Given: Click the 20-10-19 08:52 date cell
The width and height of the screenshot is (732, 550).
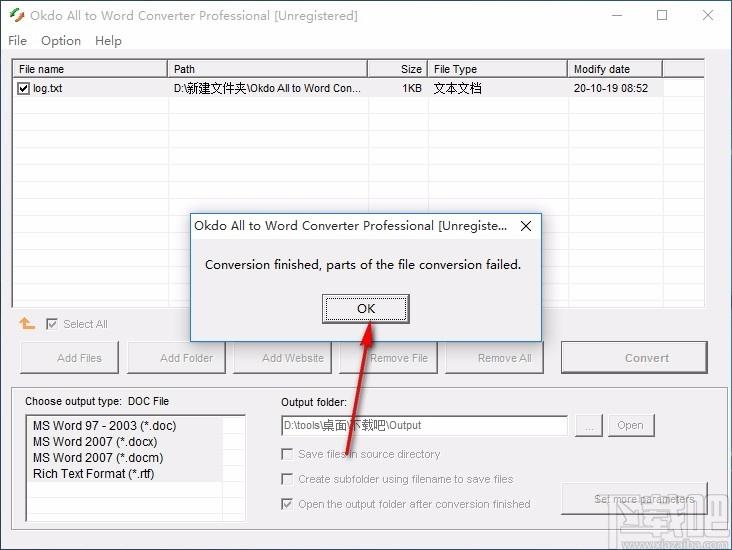Looking at the screenshot, I should [611, 88].
